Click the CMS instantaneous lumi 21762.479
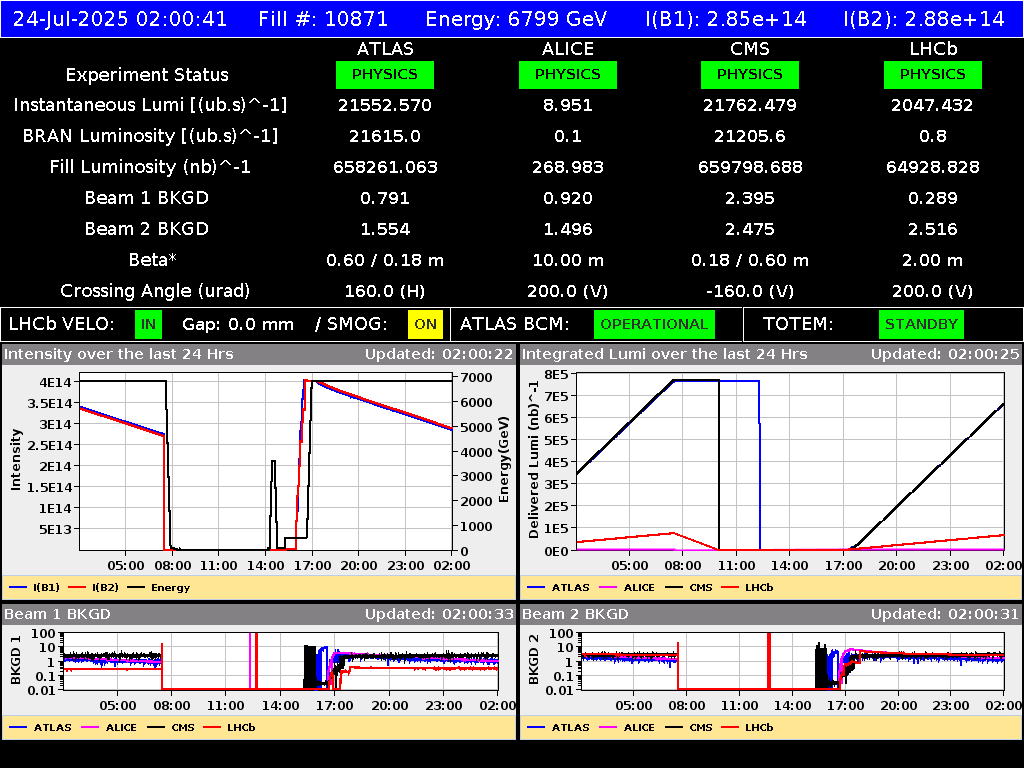Viewport: 1024px width, 768px height. tap(750, 105)
